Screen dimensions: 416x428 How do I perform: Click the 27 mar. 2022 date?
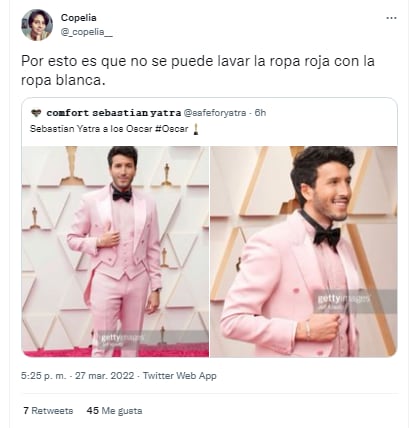tap(105, 376)
